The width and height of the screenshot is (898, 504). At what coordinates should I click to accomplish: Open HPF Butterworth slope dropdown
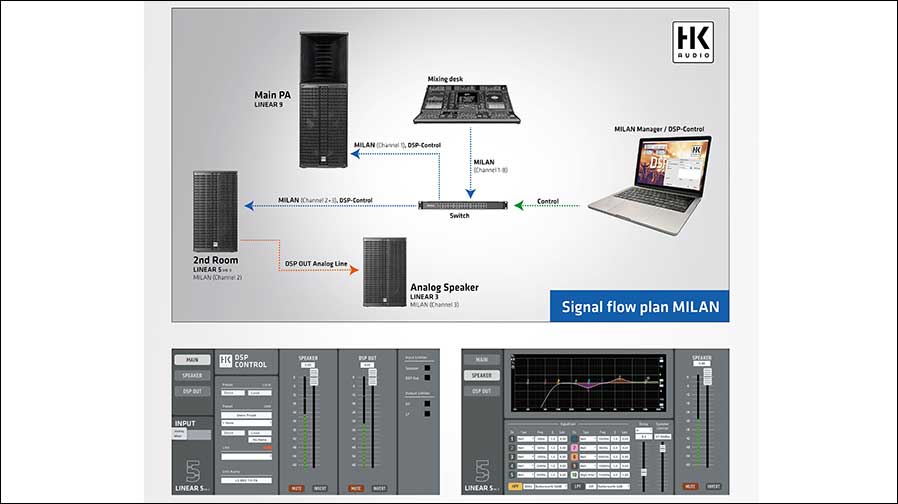pos(551,486)
